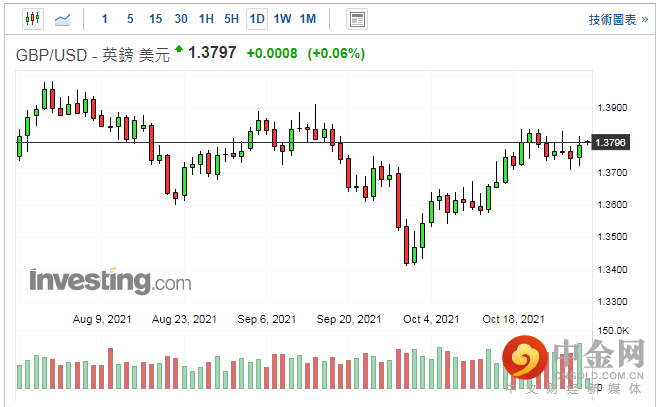
Task: Switch to the area line chart icon
Action: [62, 19]
